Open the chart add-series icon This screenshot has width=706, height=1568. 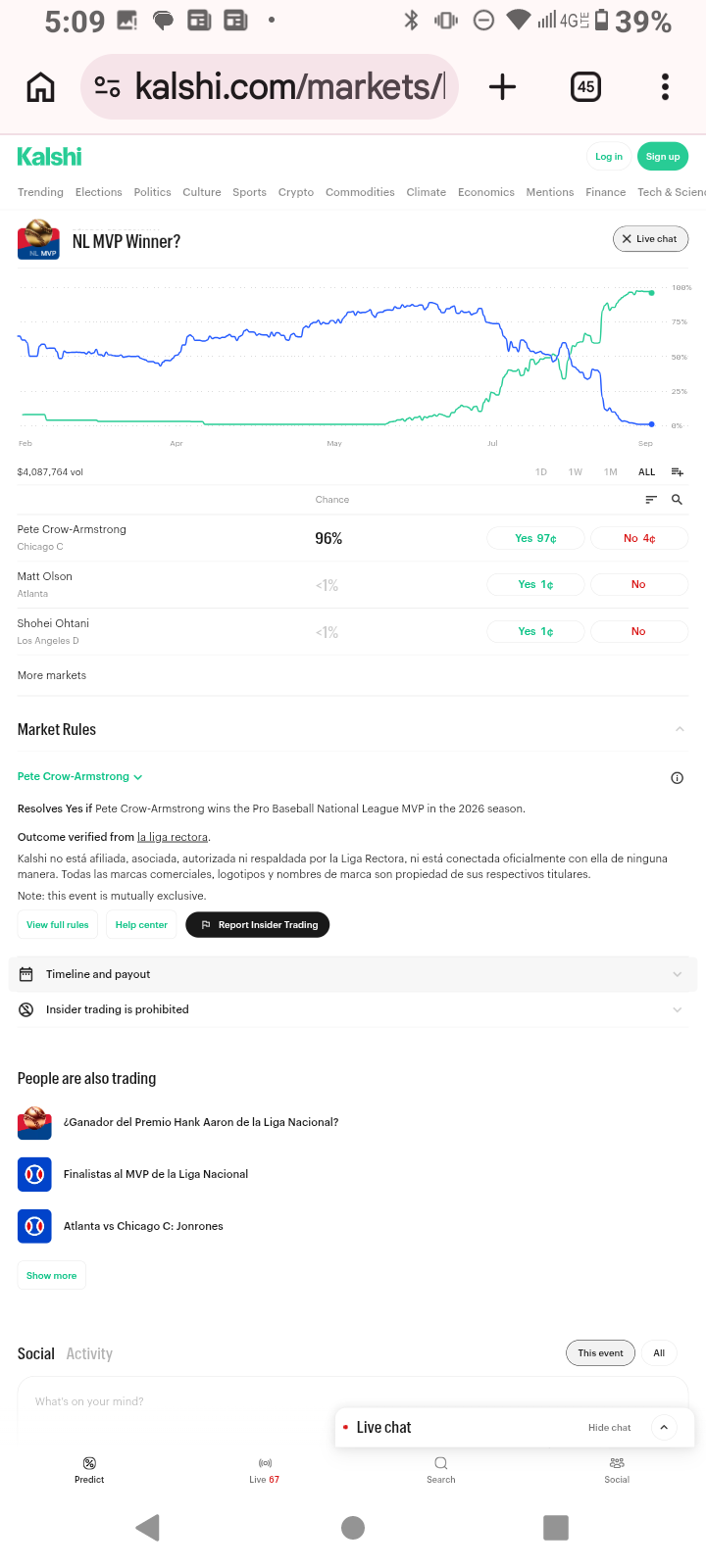(677, 472)
